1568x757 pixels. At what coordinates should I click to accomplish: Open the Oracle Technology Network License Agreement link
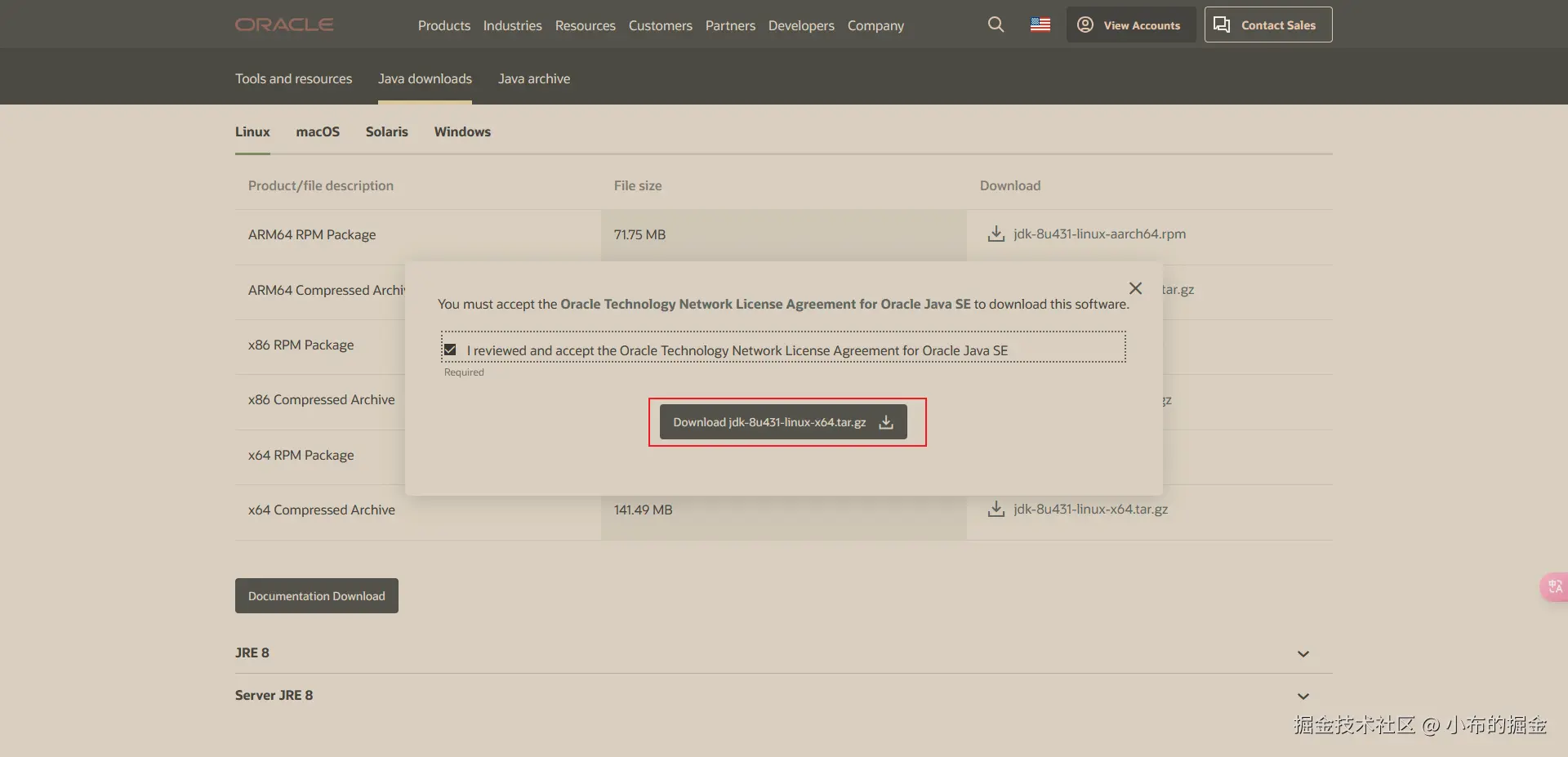point(765,304)
